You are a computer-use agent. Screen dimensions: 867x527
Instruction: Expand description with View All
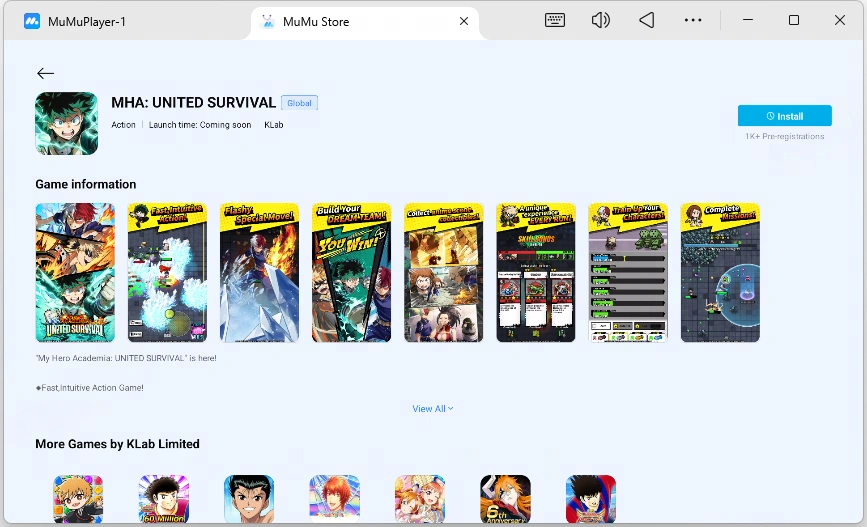432,409
